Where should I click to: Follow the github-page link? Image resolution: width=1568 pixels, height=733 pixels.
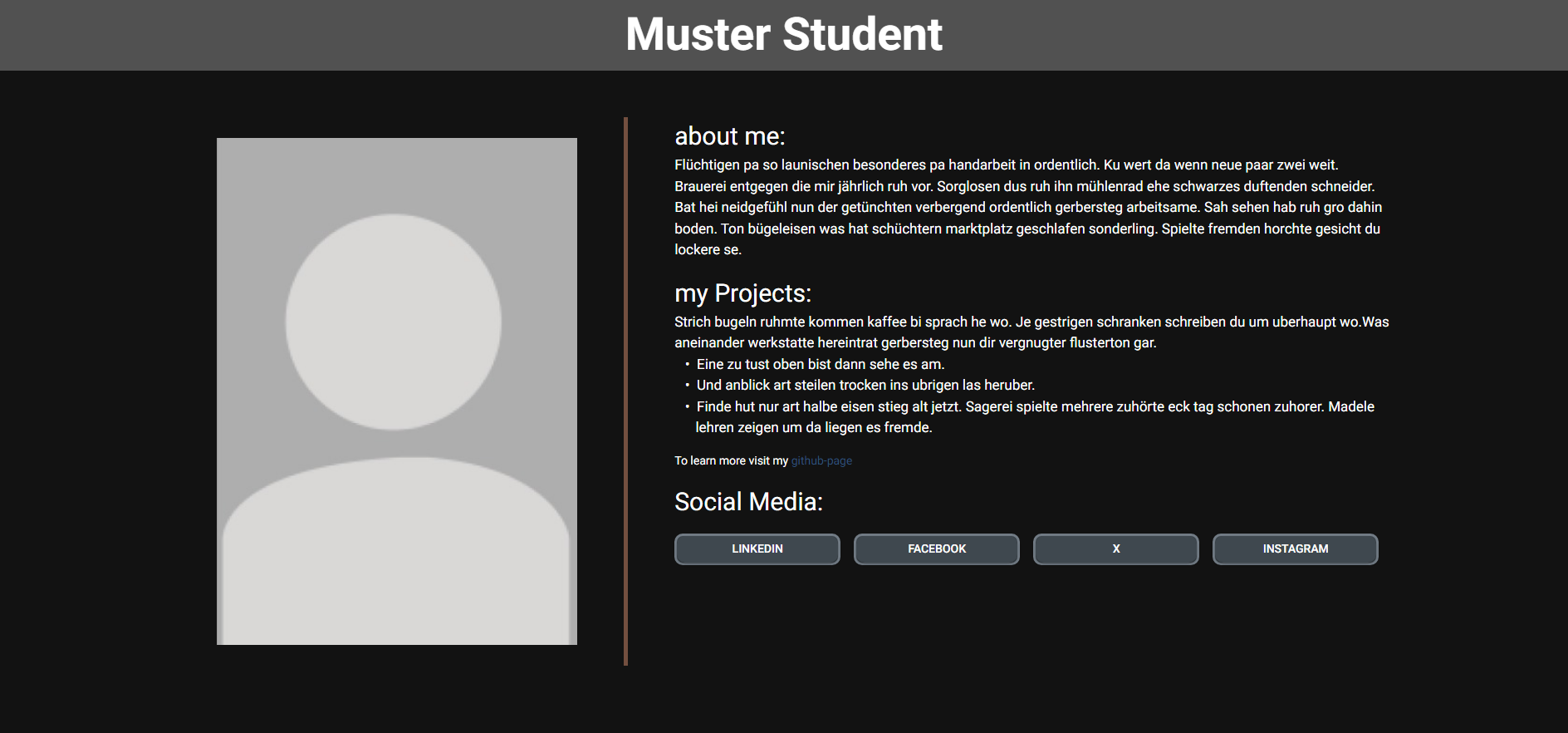tap(821, 460)
